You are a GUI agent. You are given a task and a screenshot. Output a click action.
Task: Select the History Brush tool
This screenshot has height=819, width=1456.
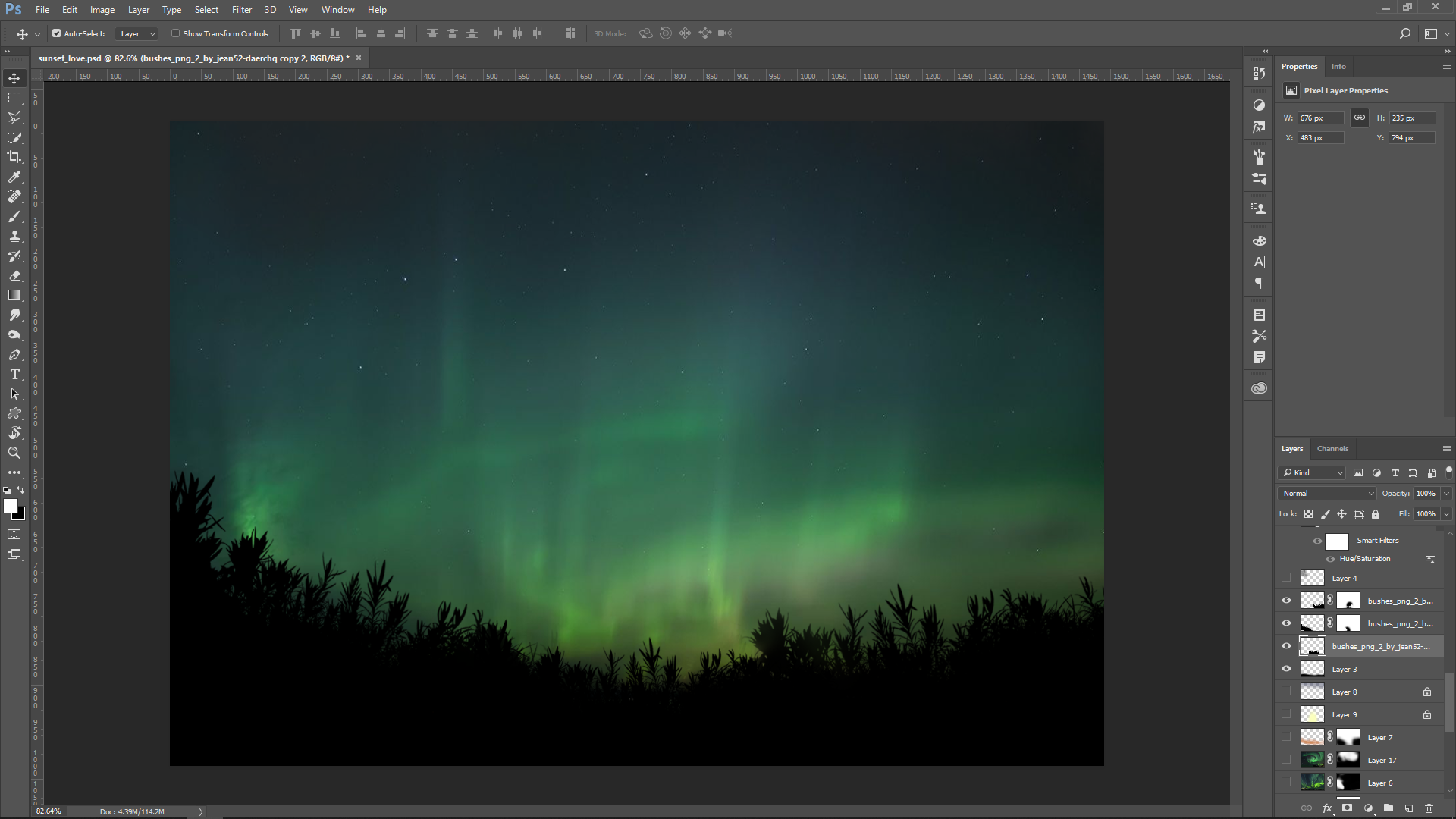[x=14, y=256]
